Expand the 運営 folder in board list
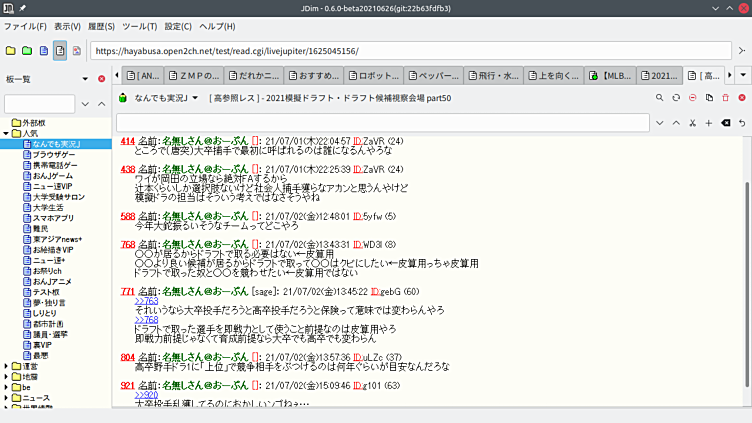 (7, 366)
